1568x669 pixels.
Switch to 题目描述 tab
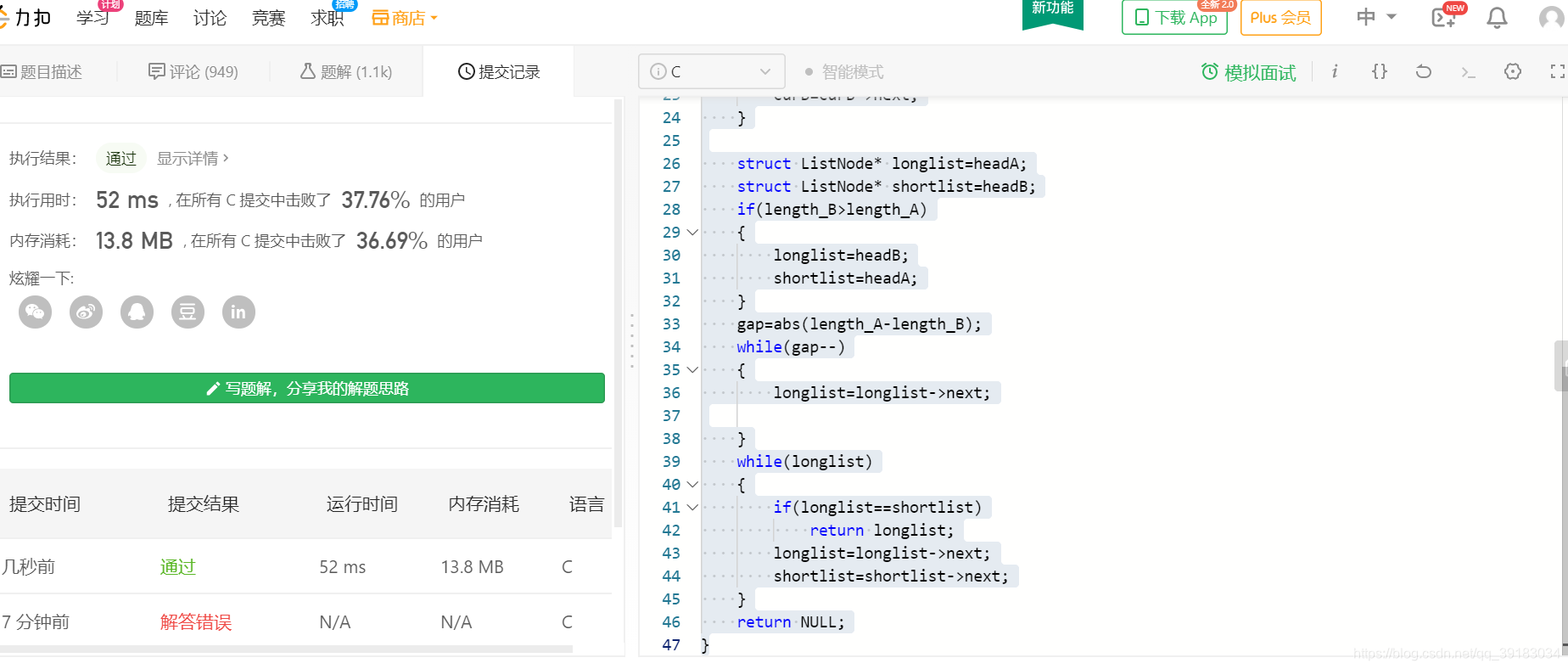[x=42, y=72]
